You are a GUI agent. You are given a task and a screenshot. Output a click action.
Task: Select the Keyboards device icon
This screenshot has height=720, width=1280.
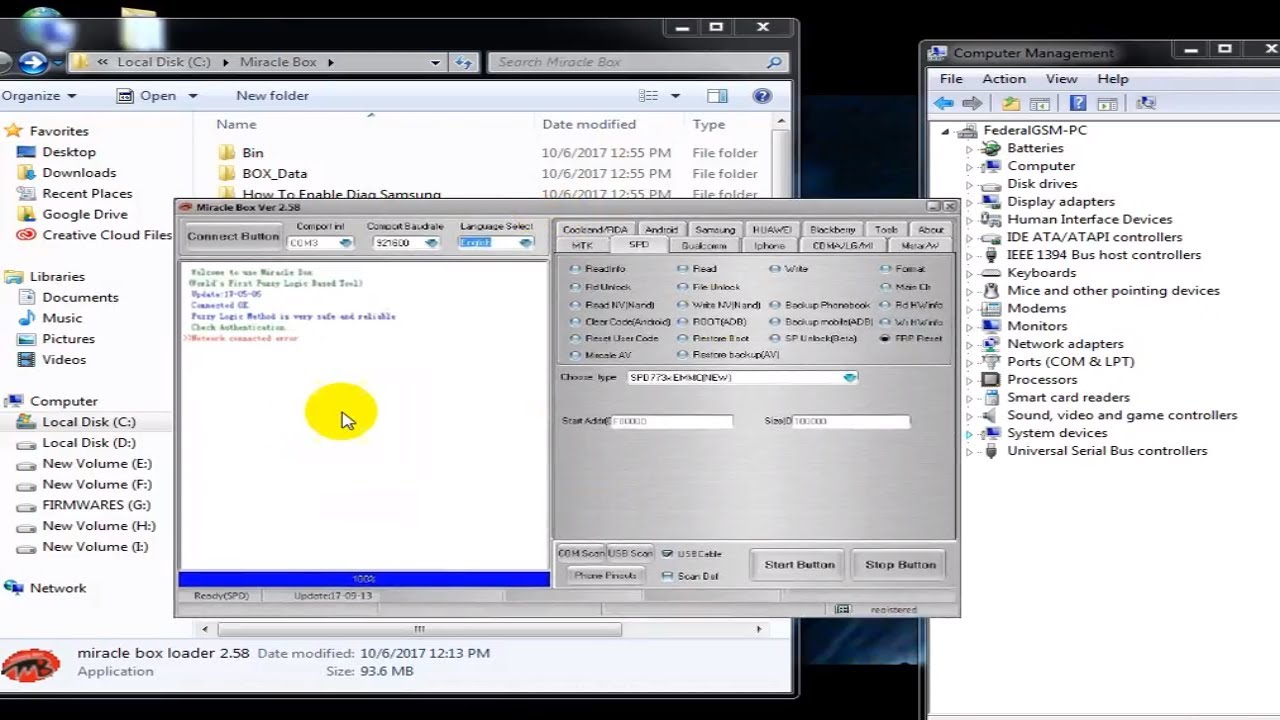pyautogui.click(x=991, y=273)
